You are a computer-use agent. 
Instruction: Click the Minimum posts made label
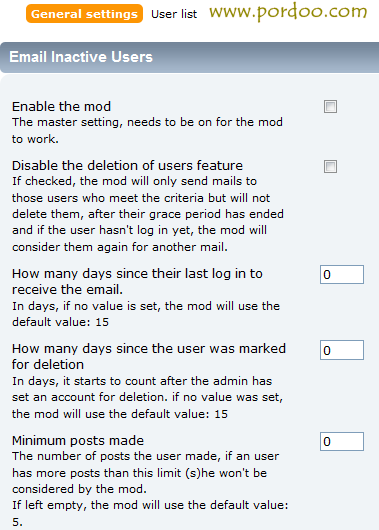(x=78, y=440)
